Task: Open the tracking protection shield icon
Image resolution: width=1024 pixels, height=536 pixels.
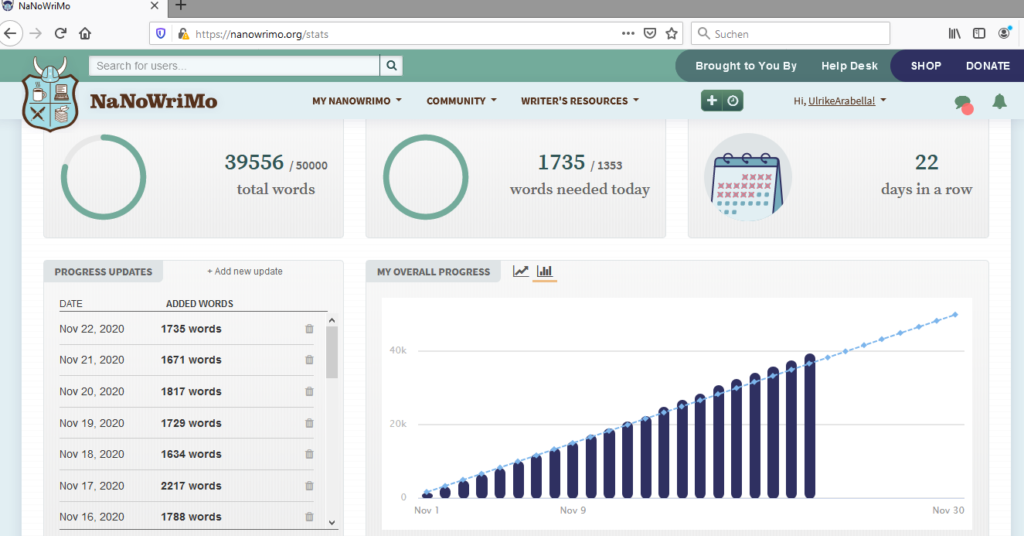Action: 161,33
